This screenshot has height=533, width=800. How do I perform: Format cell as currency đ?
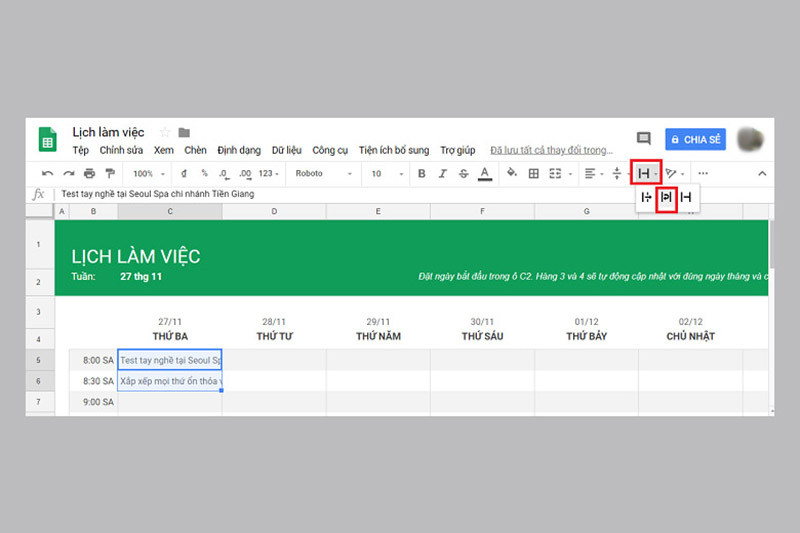(x=184, y=173)
